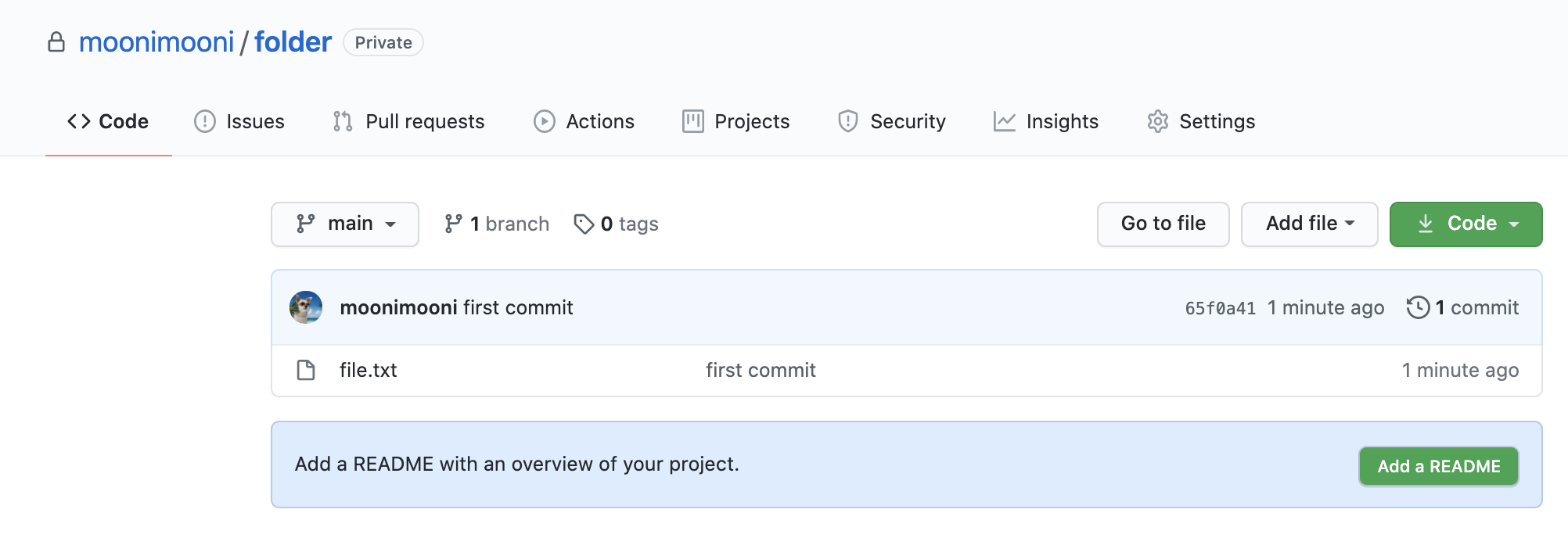Viewport: 1568px width, 538px height.
Task: Open the main branch selector dropdown
Action: pyautogui.click(x=345, y=224)
